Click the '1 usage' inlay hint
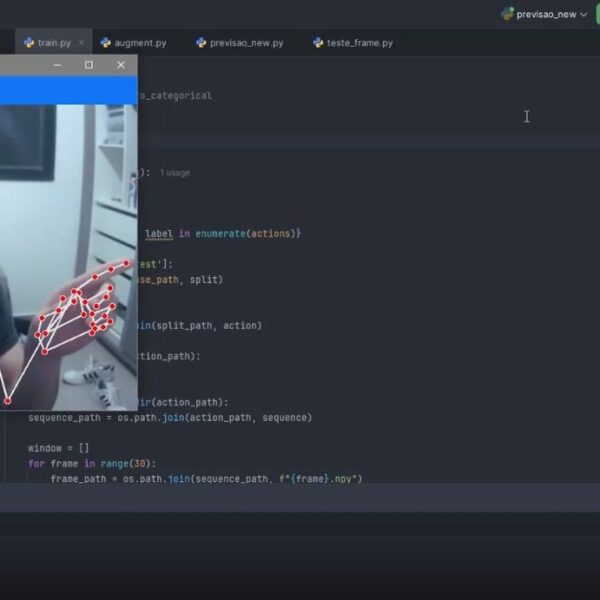 click(x=175, y=173)
